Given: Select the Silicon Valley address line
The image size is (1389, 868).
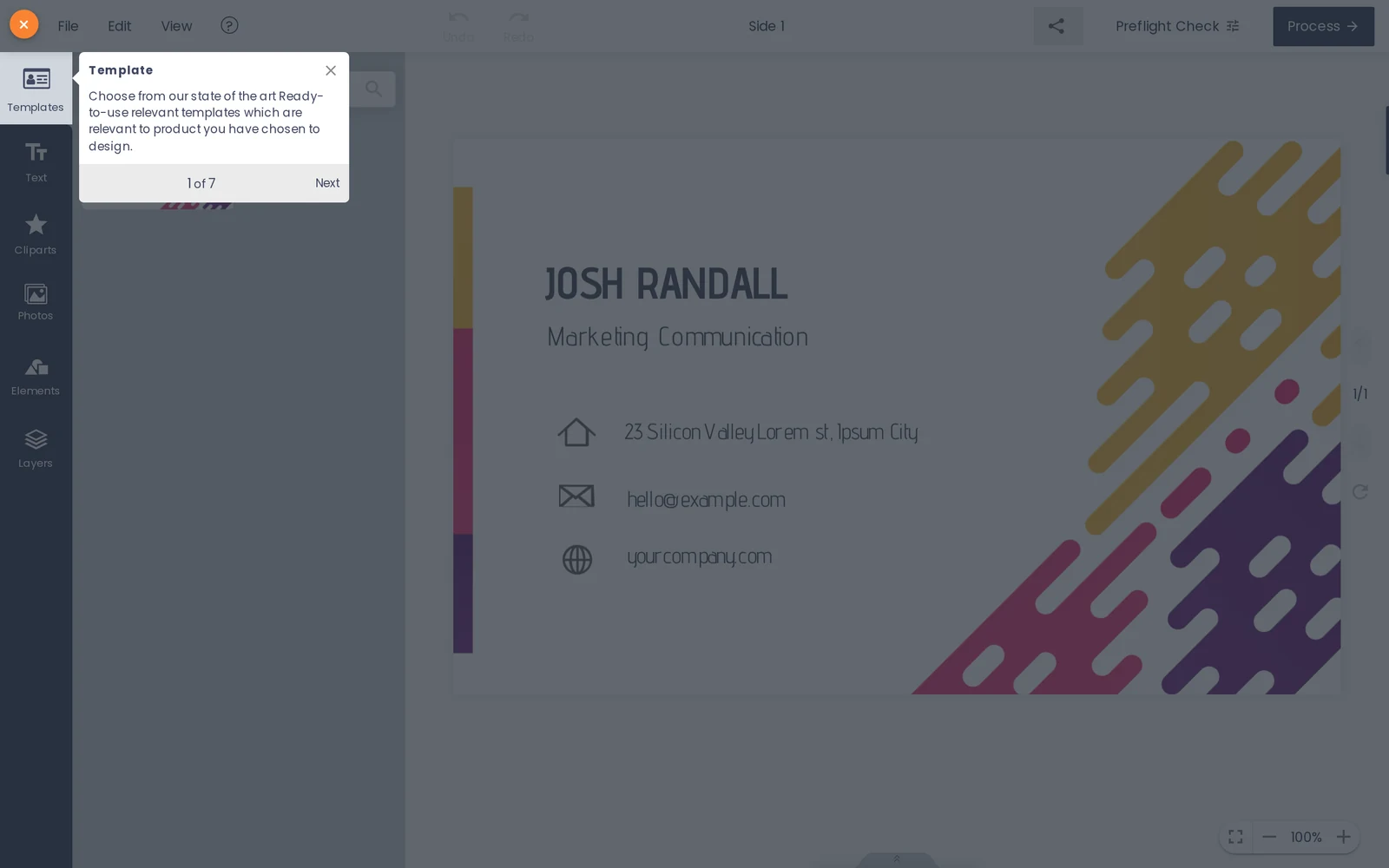Looking at the screenshot, I should 771,431.
